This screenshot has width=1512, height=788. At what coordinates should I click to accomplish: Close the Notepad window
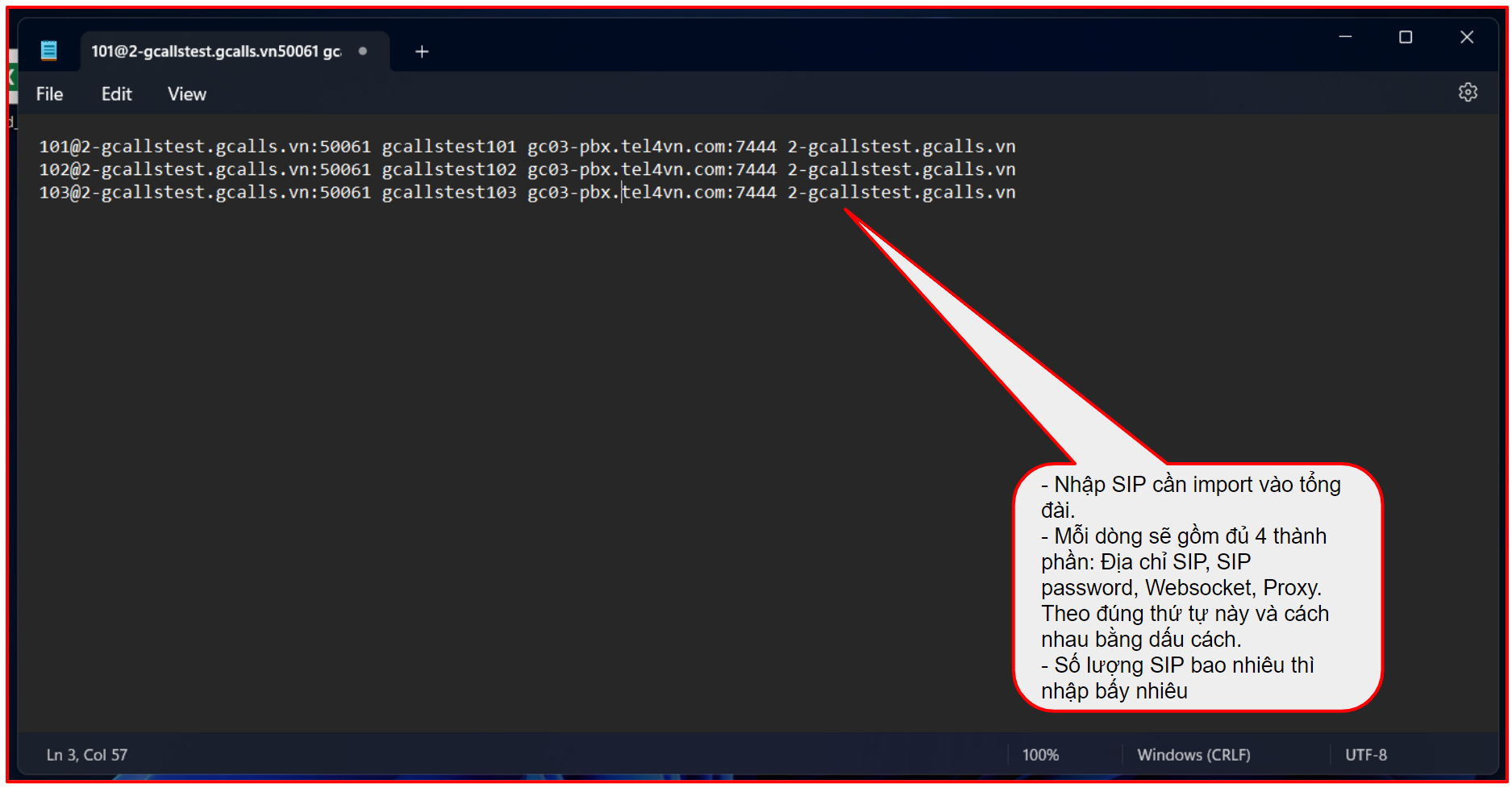pyautogui.click(x=1467, y=37)
